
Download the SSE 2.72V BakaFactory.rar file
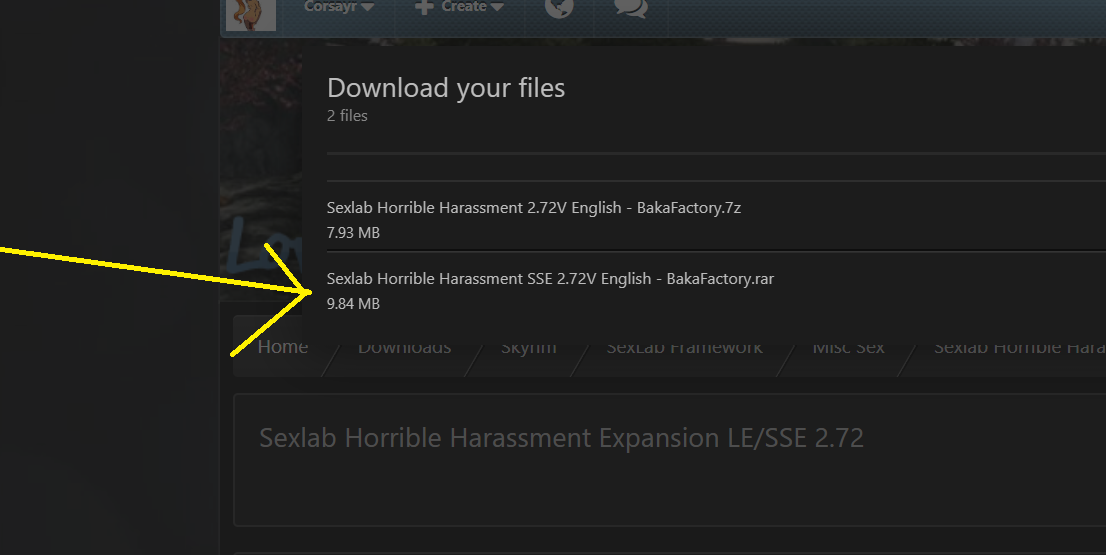point(550,279)
